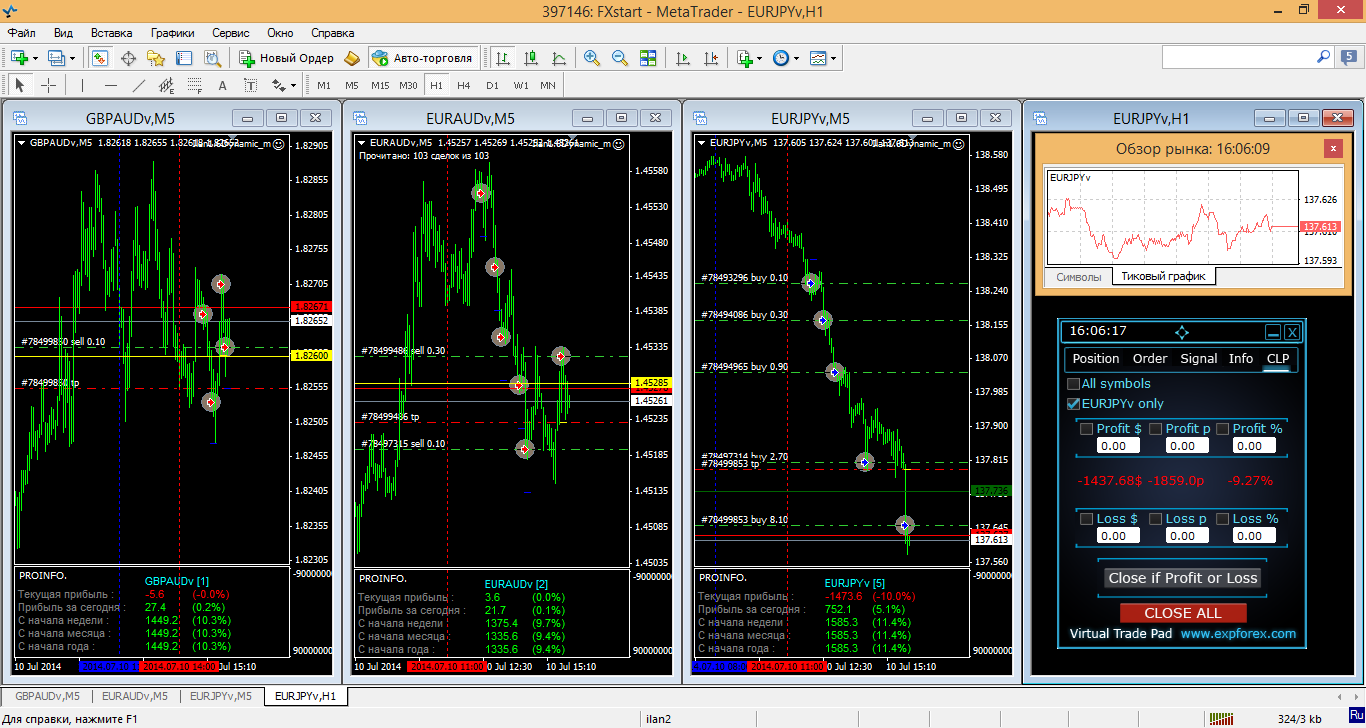Click the Profit $ value field

pos(1118,446)
